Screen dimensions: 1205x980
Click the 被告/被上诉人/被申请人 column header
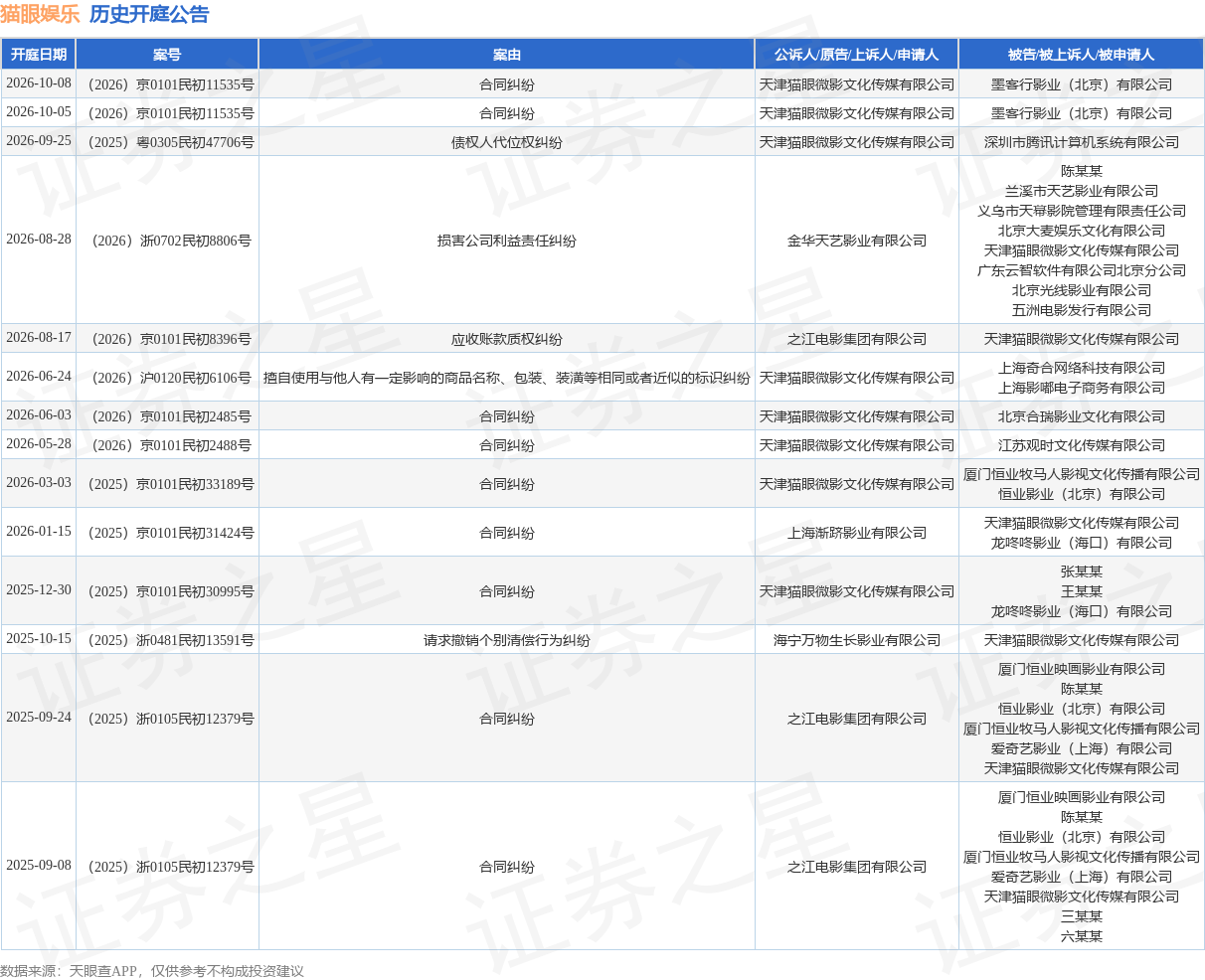(1082, 55)
